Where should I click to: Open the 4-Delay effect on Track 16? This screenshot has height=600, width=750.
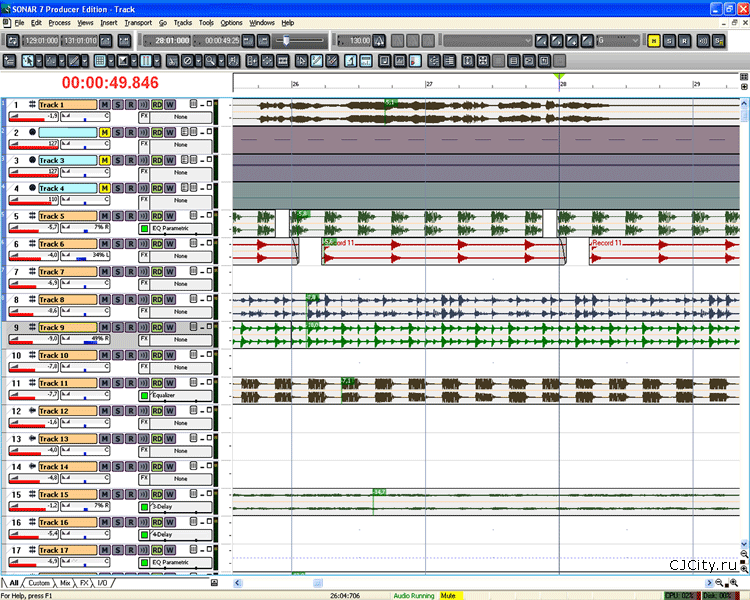click(x=181, y=534)
